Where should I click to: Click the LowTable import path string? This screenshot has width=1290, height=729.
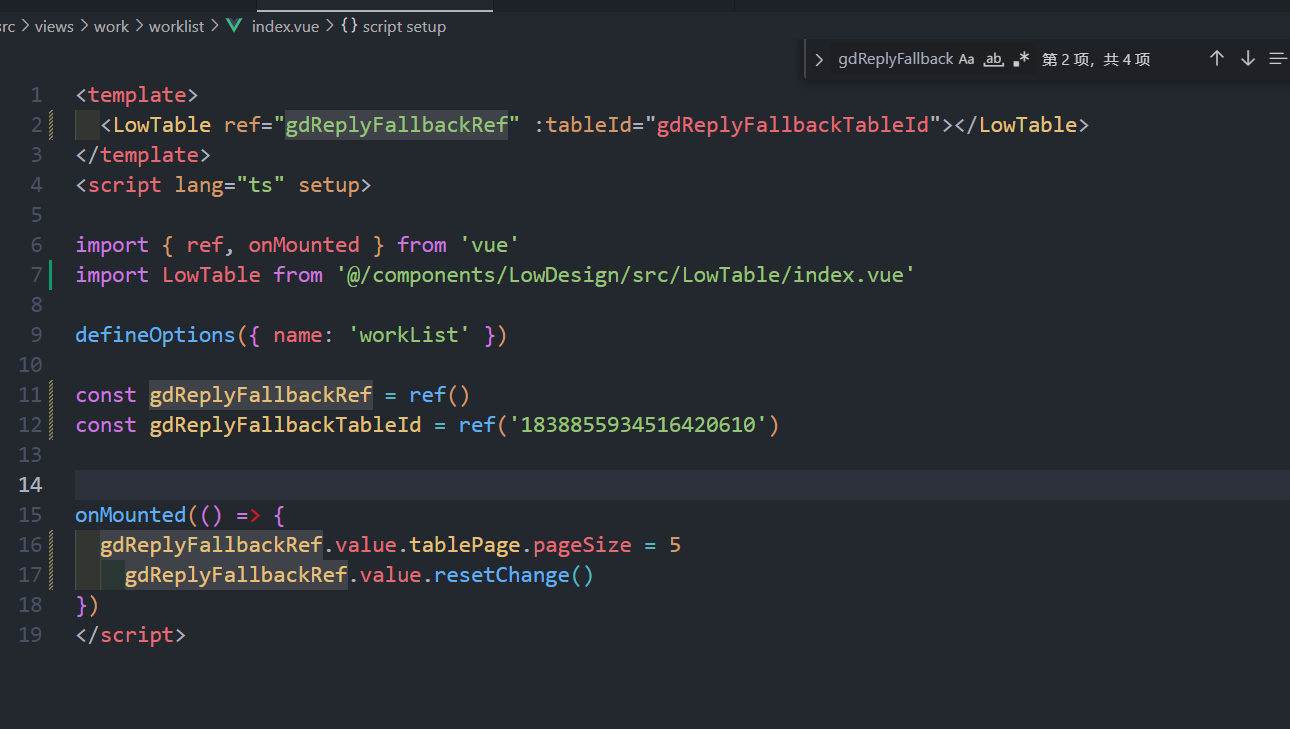(626, 275)
